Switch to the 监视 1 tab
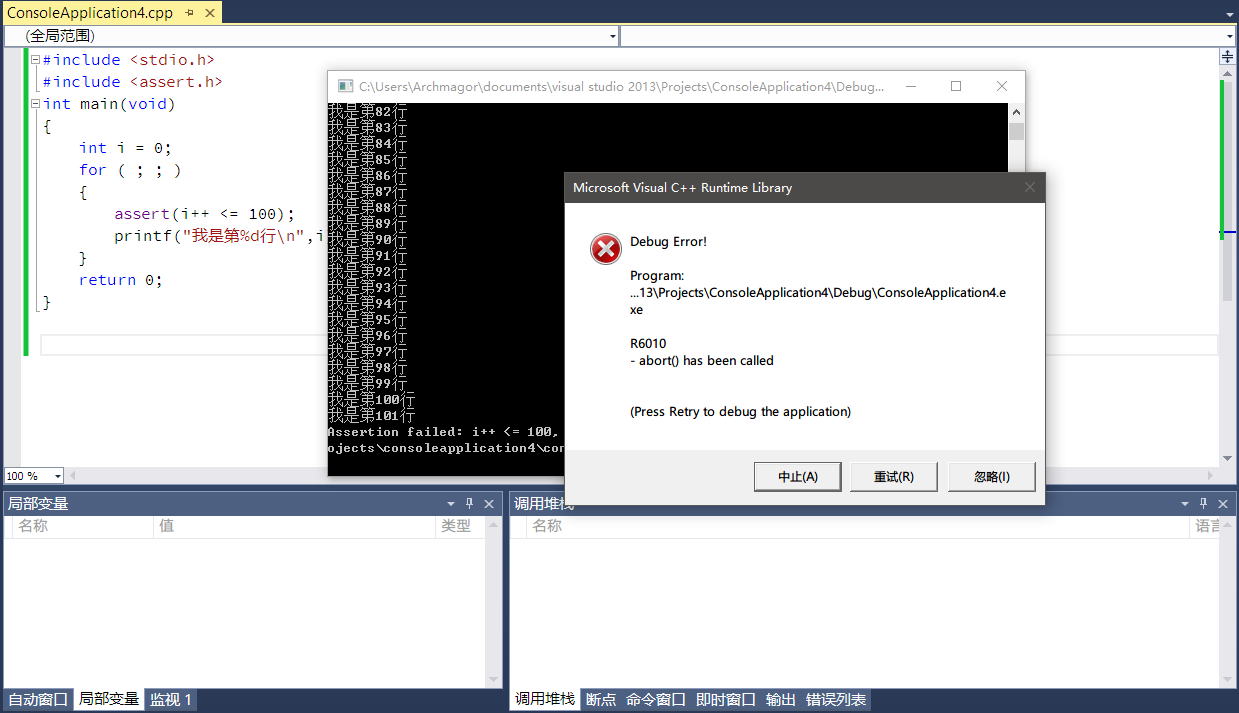The image size is (1239, 713). pyautogui.click(x=170, y=700)
